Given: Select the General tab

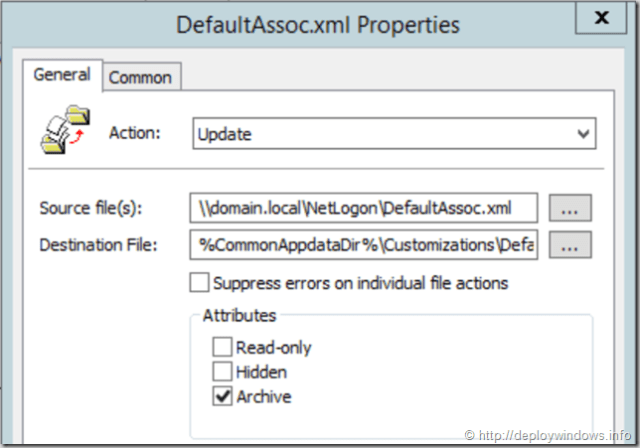Looking at the screenshot, I should coord(62,74).
